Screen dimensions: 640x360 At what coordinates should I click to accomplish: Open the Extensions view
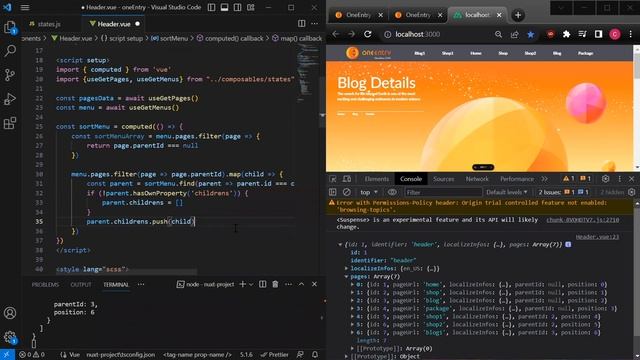pos(10,123)
